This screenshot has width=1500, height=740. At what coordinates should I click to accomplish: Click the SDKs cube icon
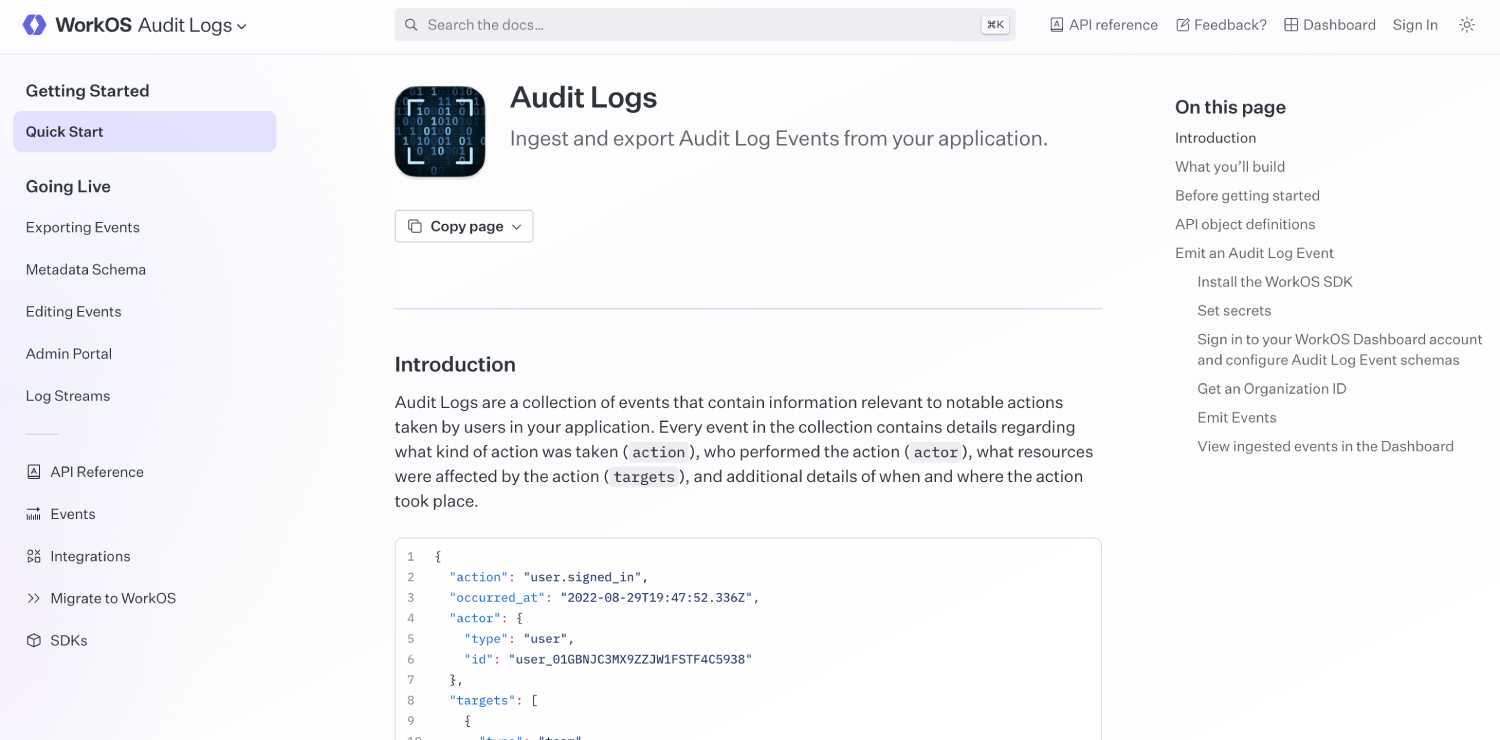point(34,640)
